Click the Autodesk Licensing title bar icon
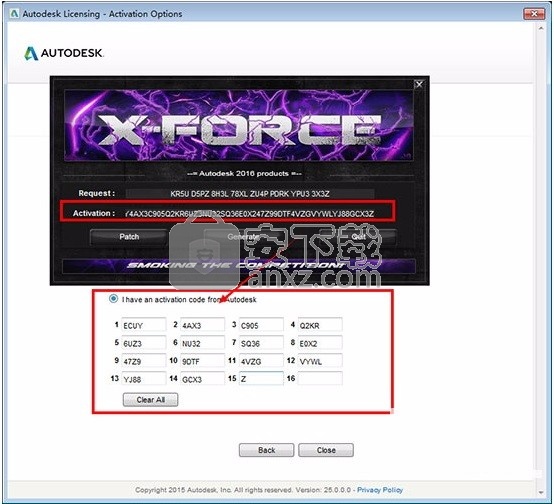 tap(14, 14)
